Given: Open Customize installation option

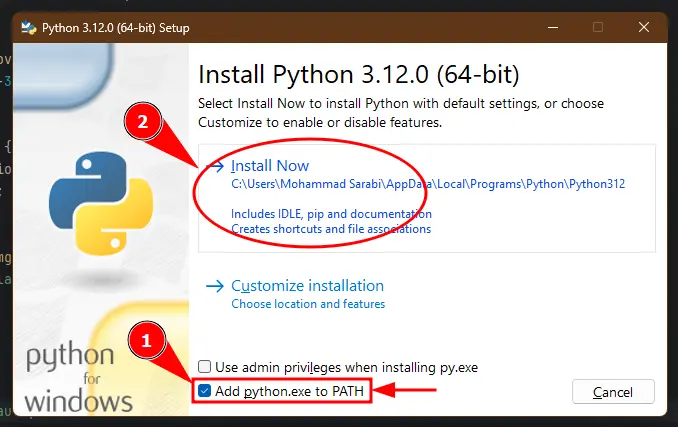Looking at the screenshot, I should point(307,286).
